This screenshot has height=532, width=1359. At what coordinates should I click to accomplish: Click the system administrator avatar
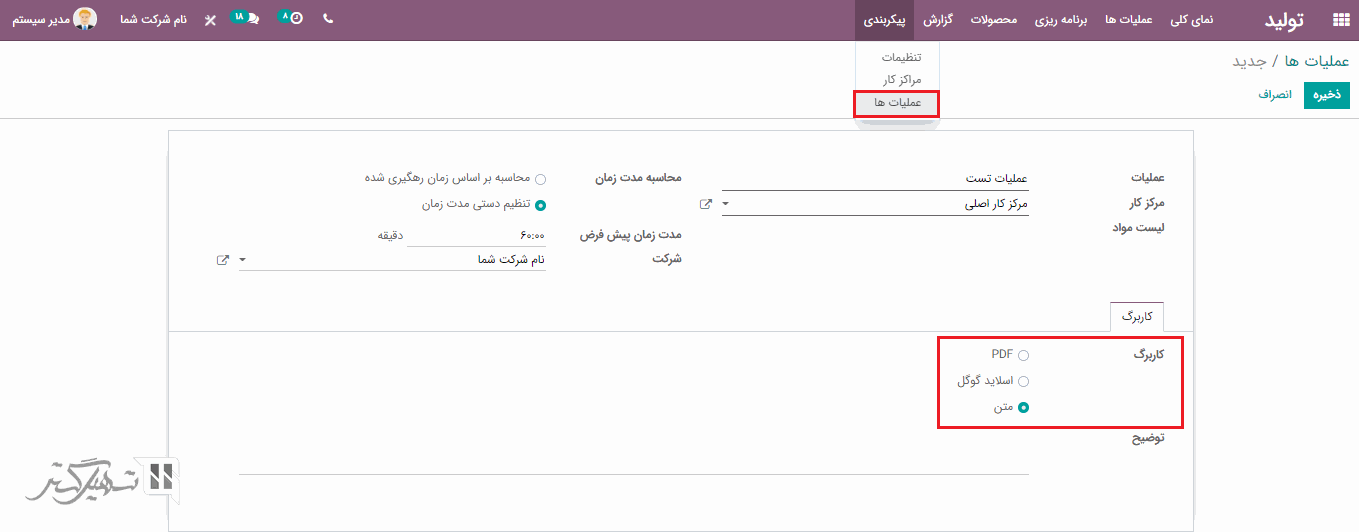[x=86, y=19]
